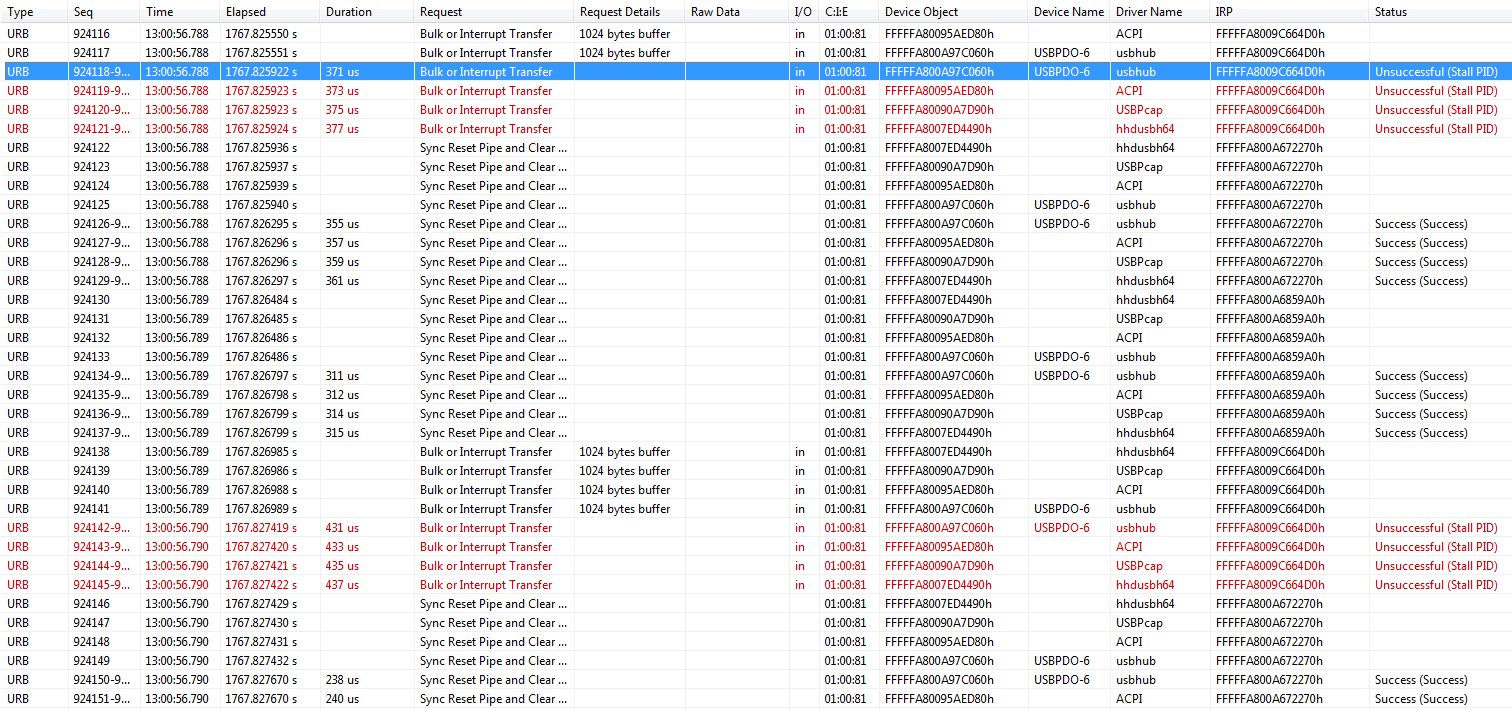The image size is (1512, 710).
Task: Click the 355 us duration cell
Action: [367, 224]
